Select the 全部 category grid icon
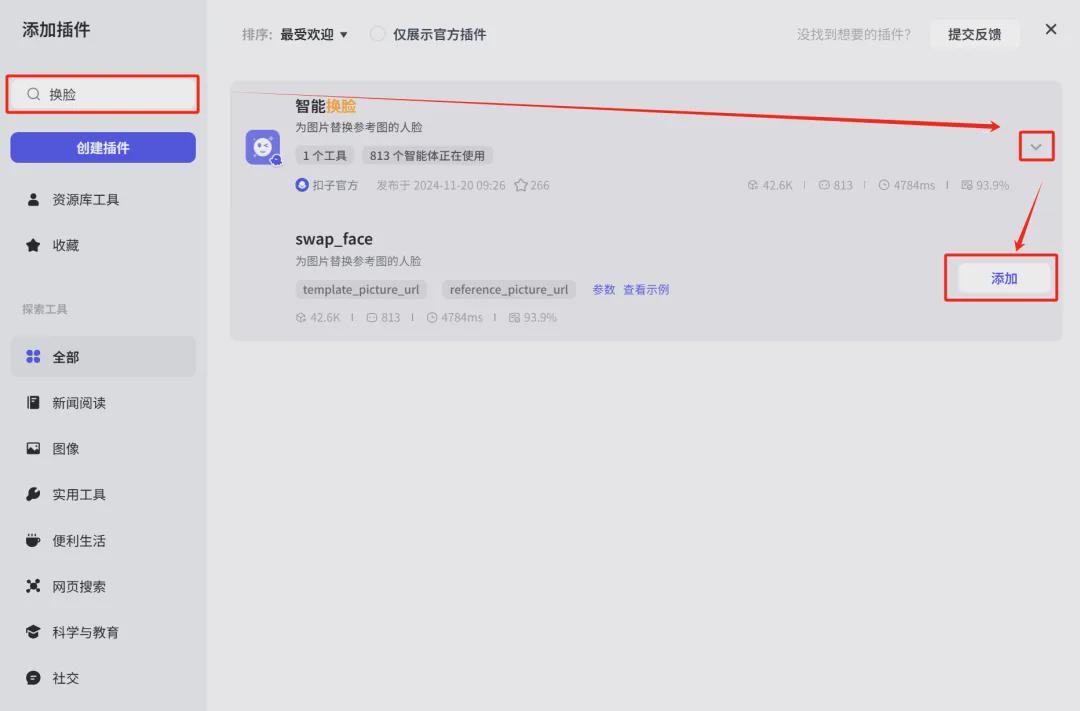 coord(35,357)
